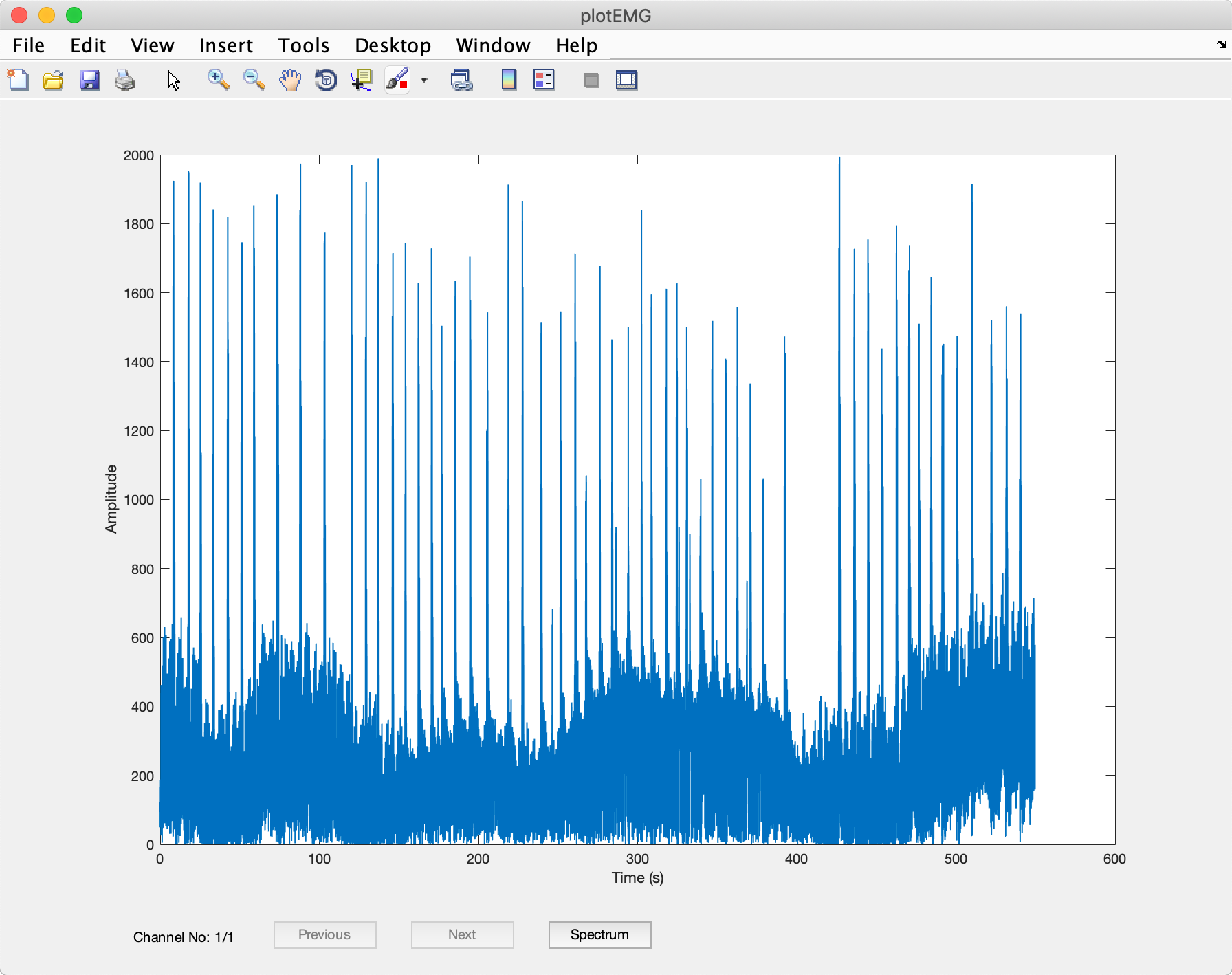1232x975 pixels.
Task: Close the plotEMG window
Action: (19, 15)
